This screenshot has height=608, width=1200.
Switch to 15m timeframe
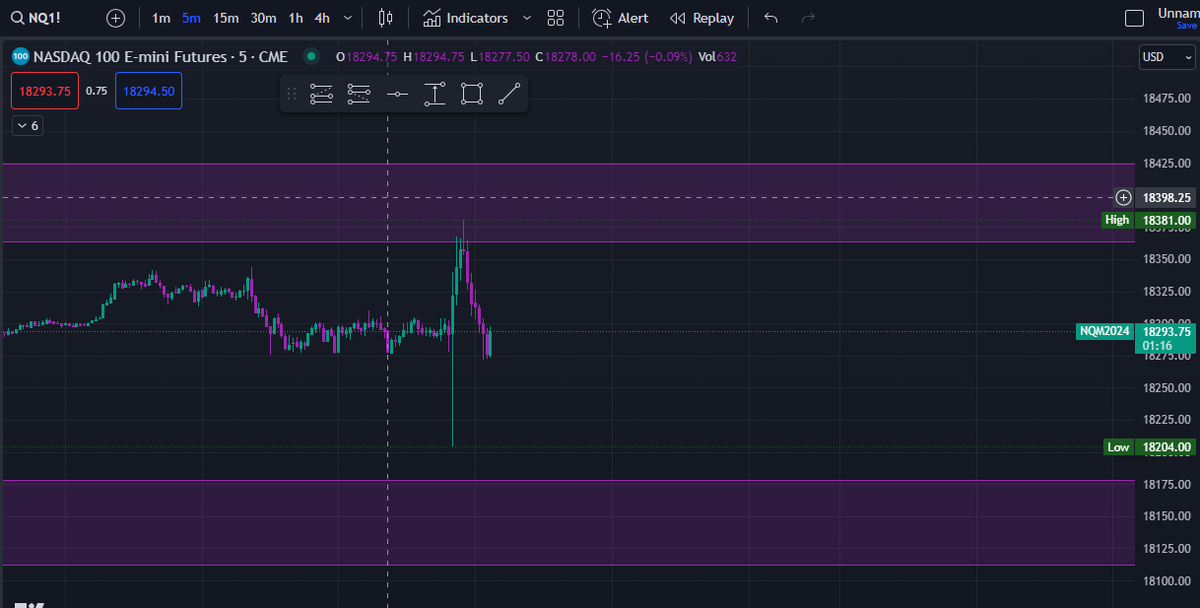point(226,18)
